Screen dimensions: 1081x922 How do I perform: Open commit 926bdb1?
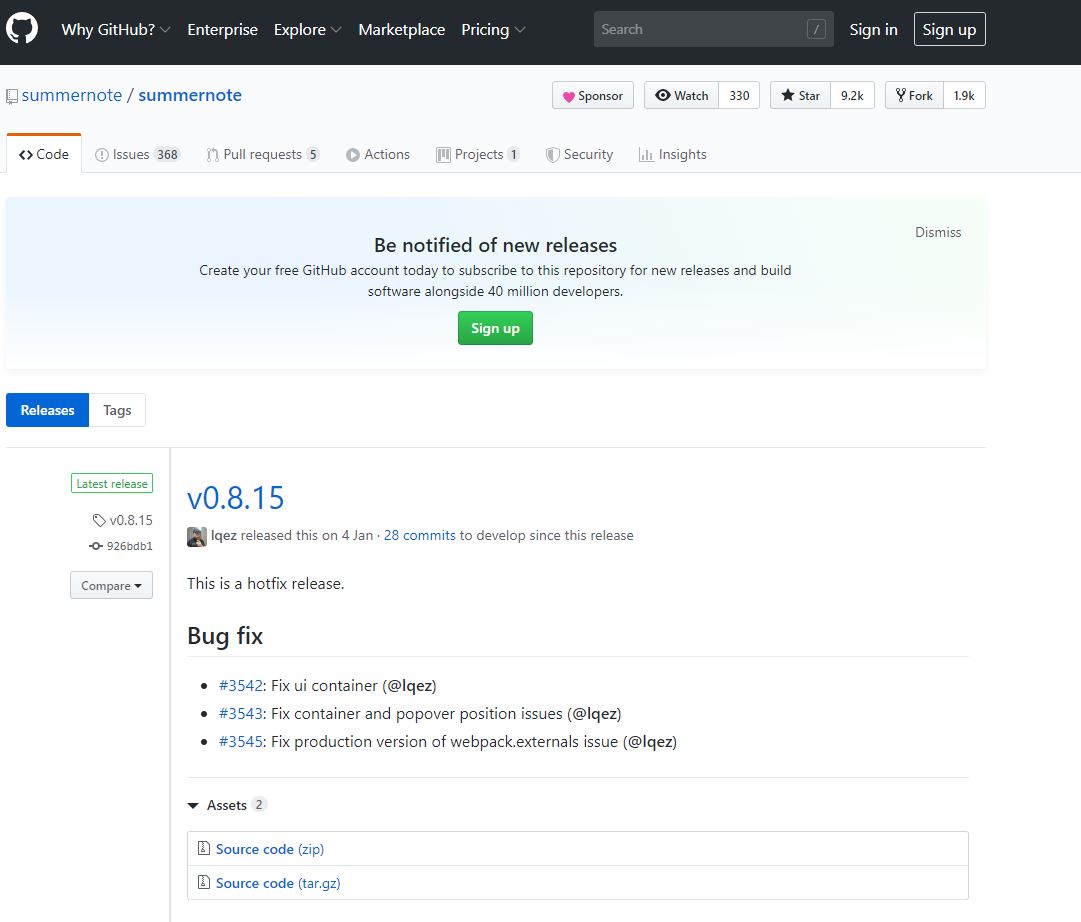[130, 546]
